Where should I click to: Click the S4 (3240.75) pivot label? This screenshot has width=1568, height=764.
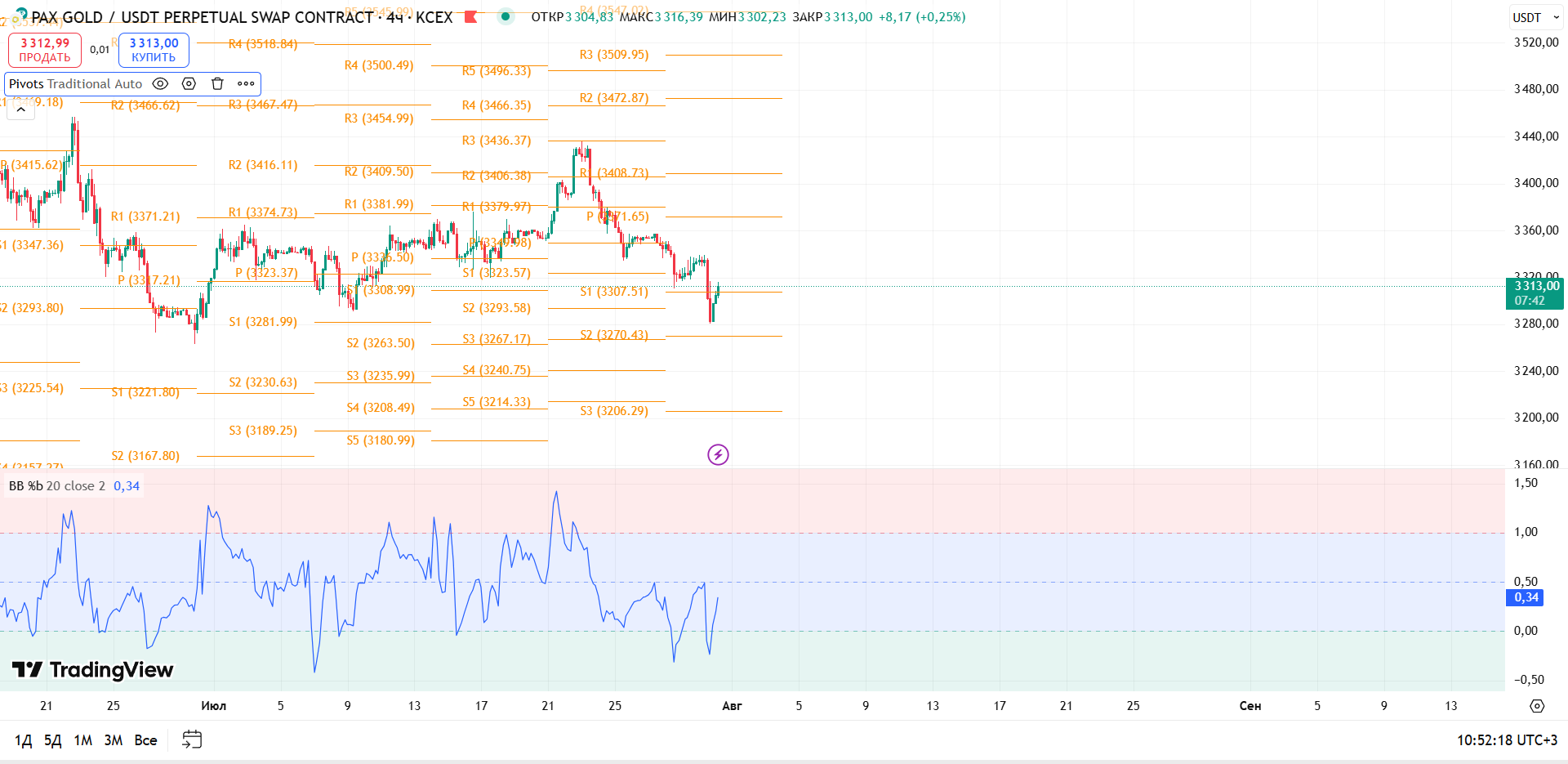(x=497, y=370)
